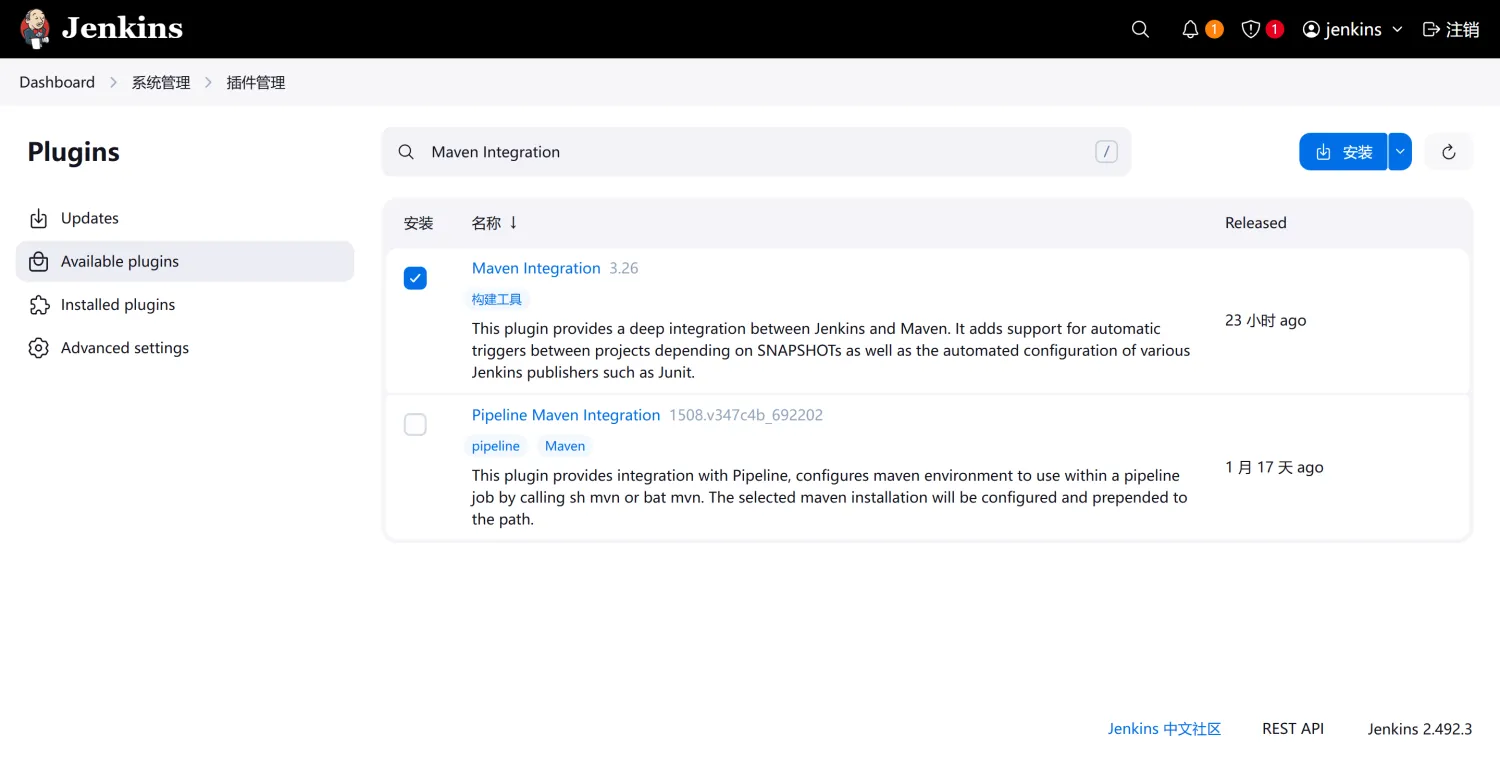Click the Jenkins butler logo
Image resolution: width=1500 pixels, height=761 pixels.
point(35,29)
